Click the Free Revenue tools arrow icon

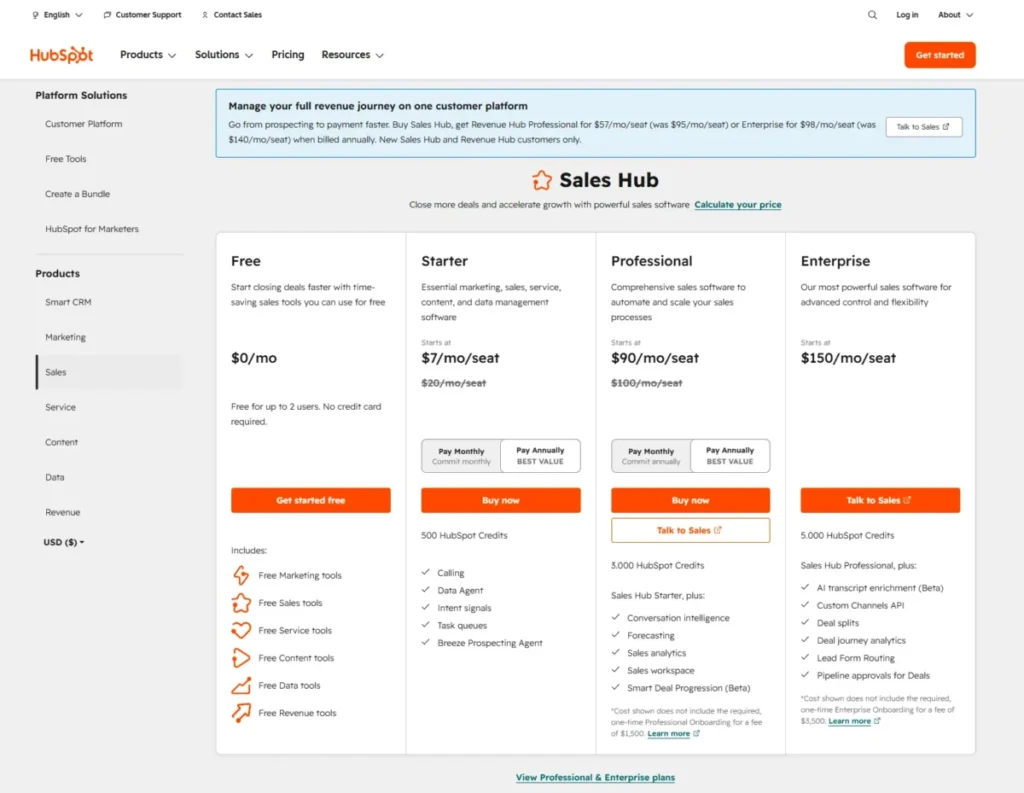pos(241,713)
